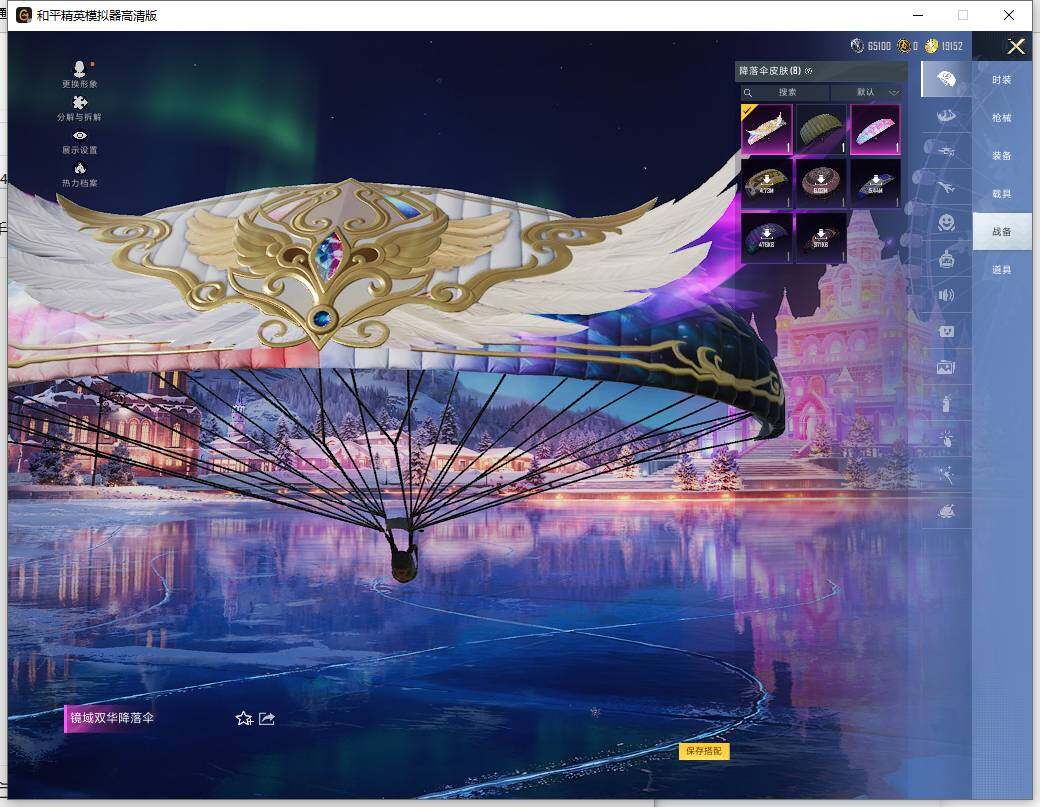Switch to the 道具 tab
Viewport: 1040px width, 807px height.
[x=1002, y=269]
